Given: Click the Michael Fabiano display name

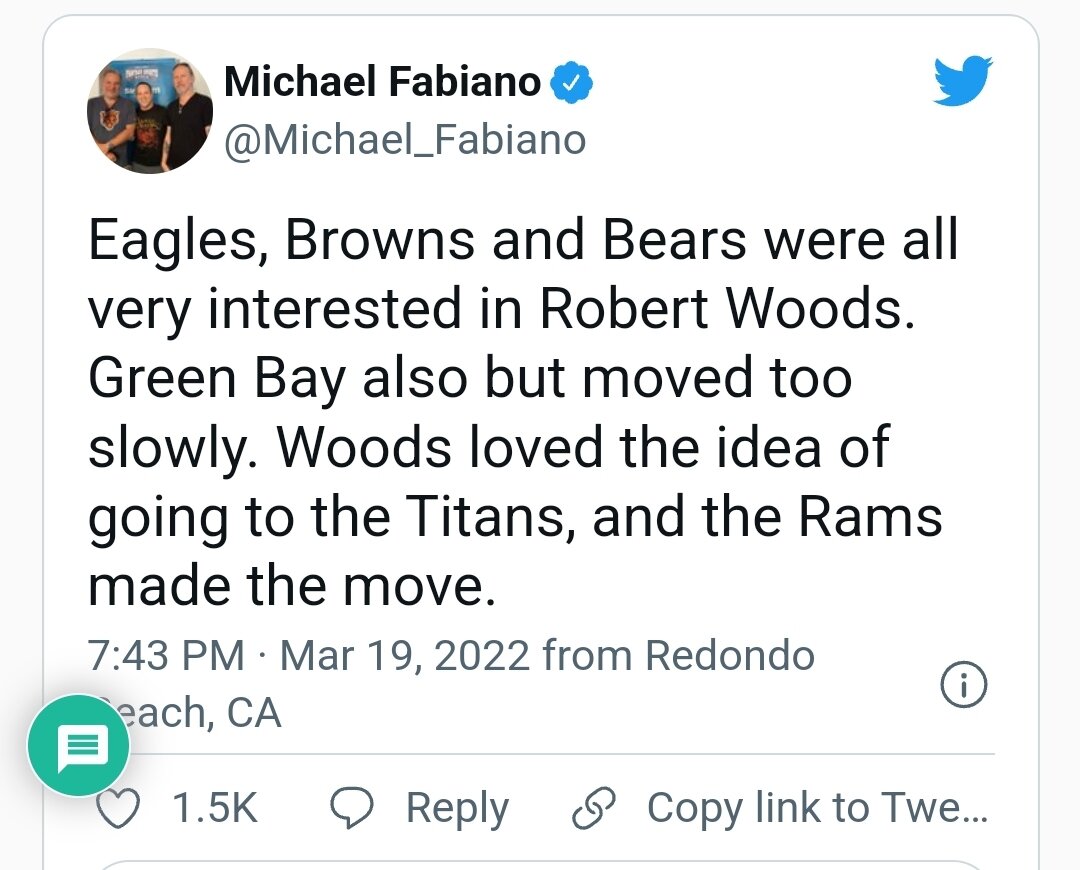Looking at the screenshot, I should pos(383,82).
